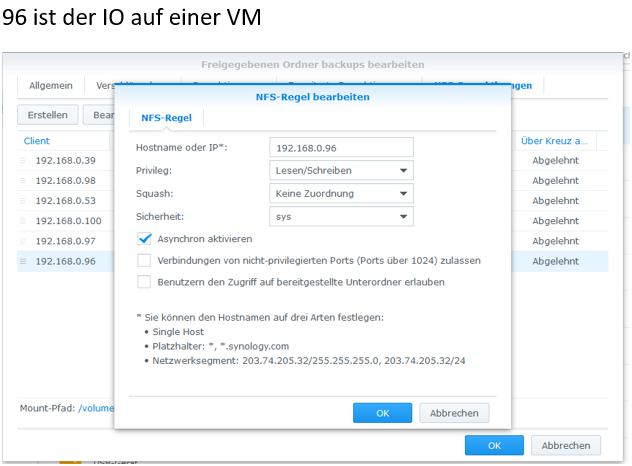Click the drag handle of row 192.168.0.53
Viewport: 632px width, 466px height.
pos(23,201)
